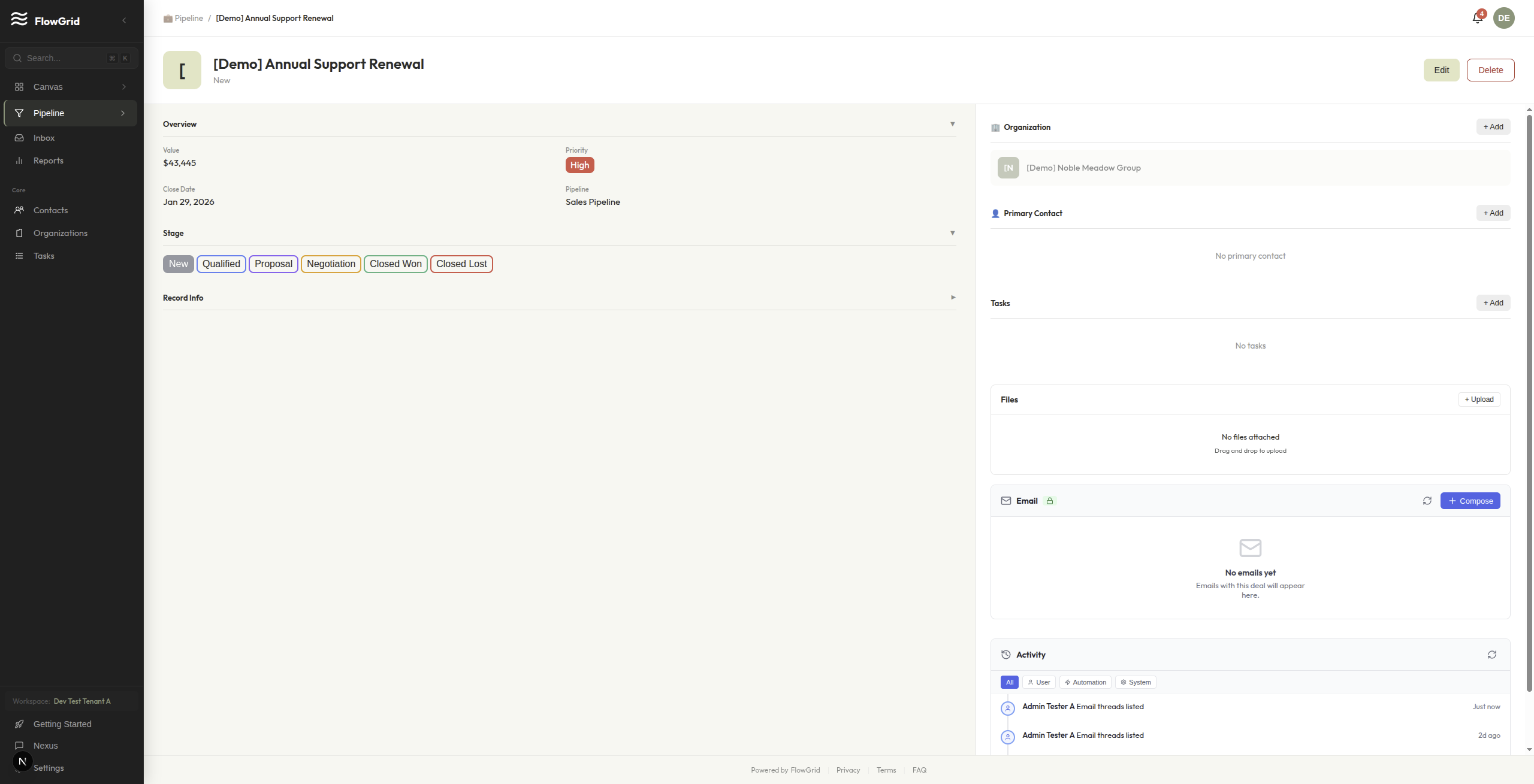Viewport: 1534px width, 784px height.
Task: Click the High priority badge
Action: pyautogui.click(x=579, y=165)
